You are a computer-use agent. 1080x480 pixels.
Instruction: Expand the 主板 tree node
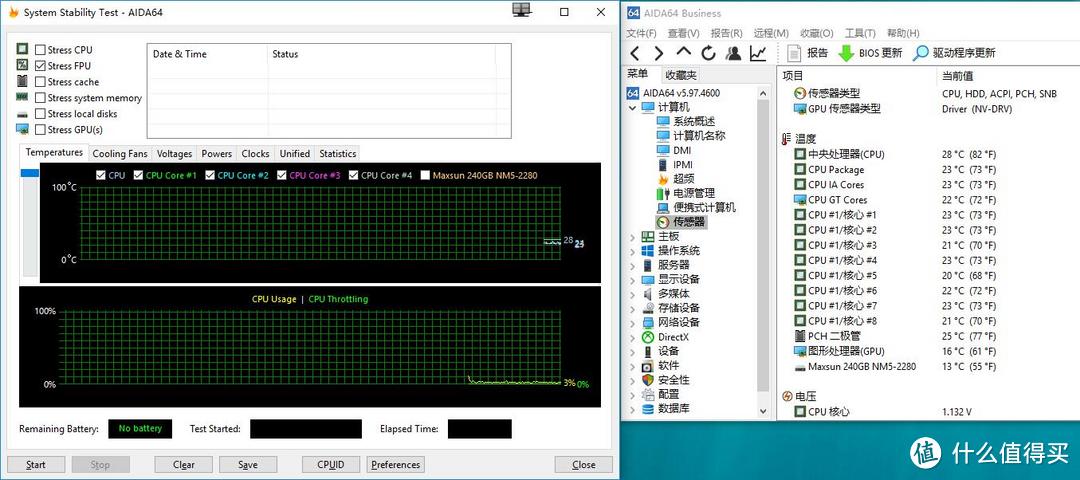632,236
